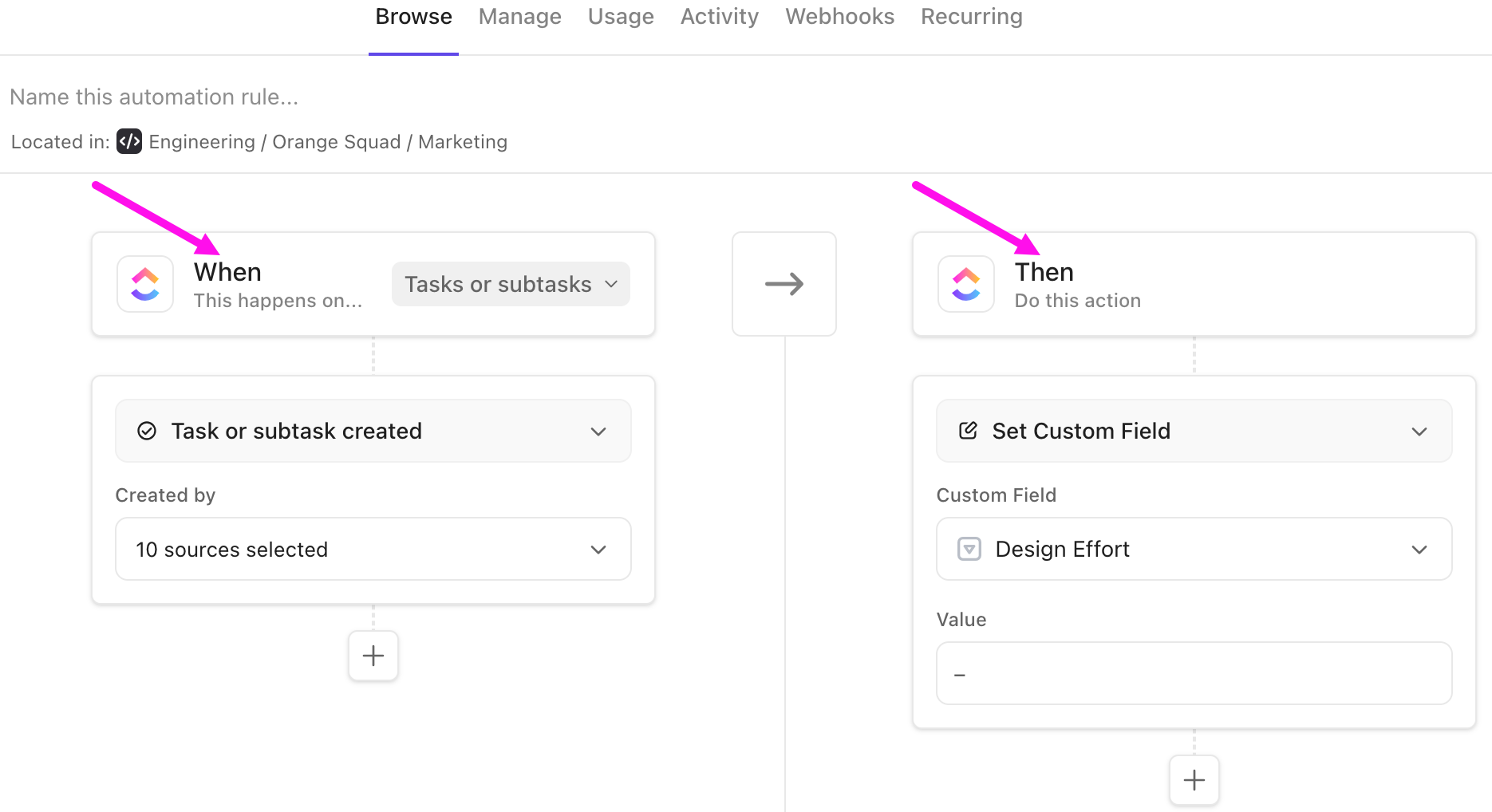Open the Webhooks tab

coord(839,17)
